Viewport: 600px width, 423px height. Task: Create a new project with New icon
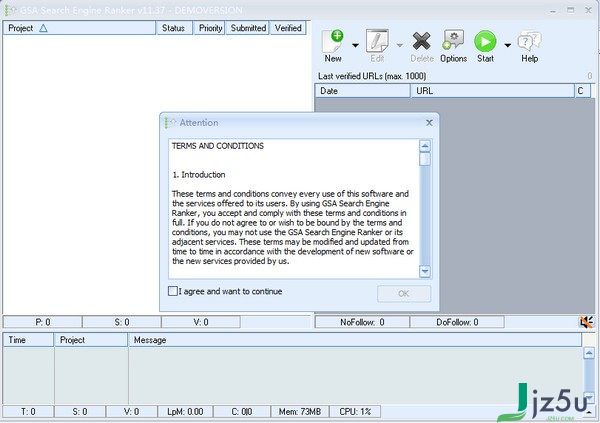tap(333, 46)
